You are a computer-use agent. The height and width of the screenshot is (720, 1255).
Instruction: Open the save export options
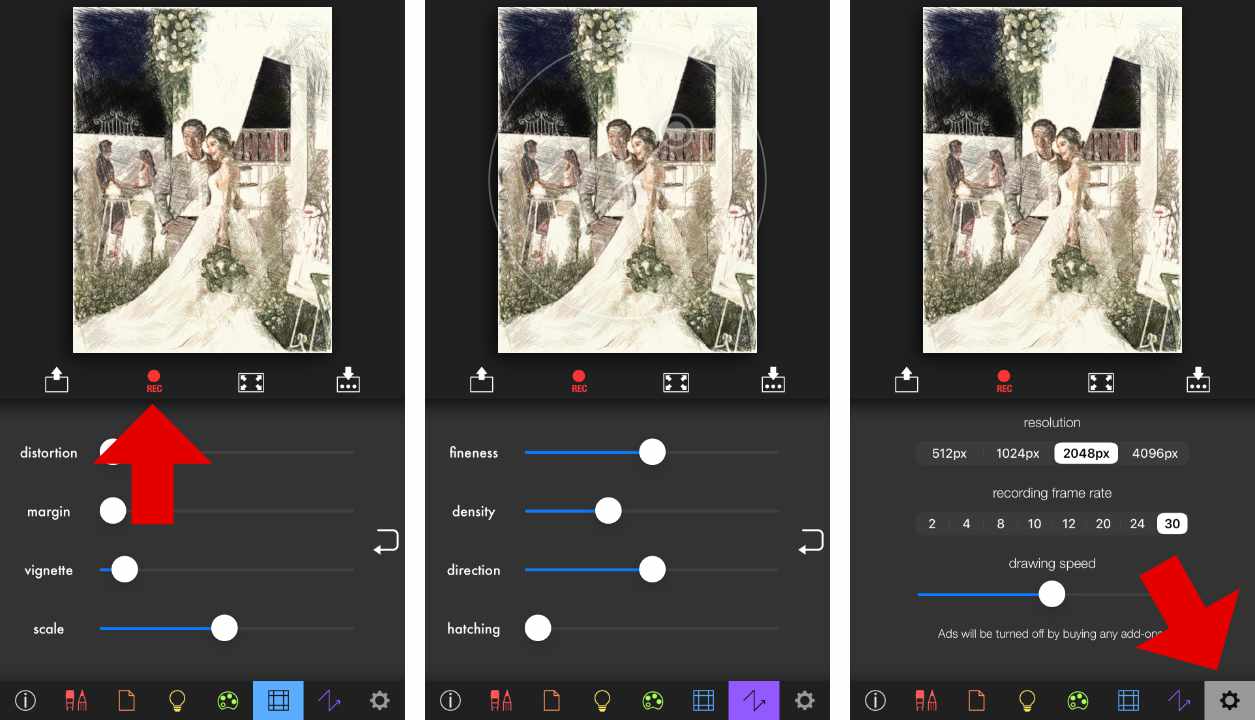pyautogui.click(x=348, y=381)
